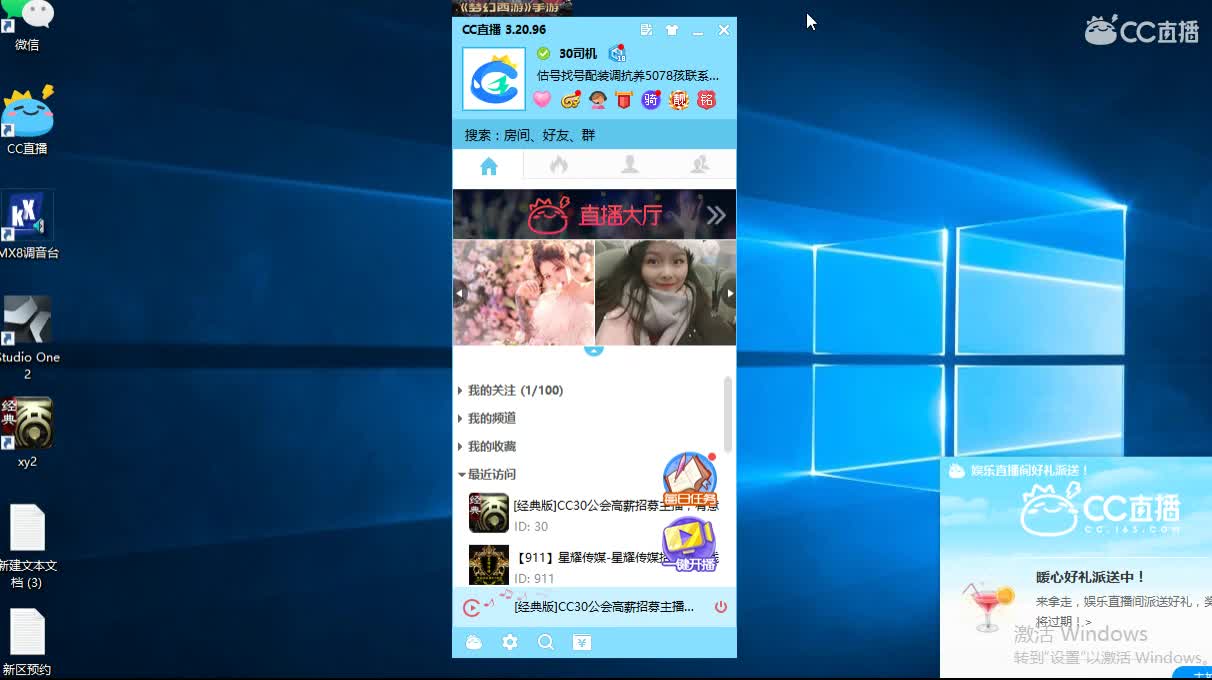
Task: Open the skin (shirt) icon in title bar
Action: point(672,30)
